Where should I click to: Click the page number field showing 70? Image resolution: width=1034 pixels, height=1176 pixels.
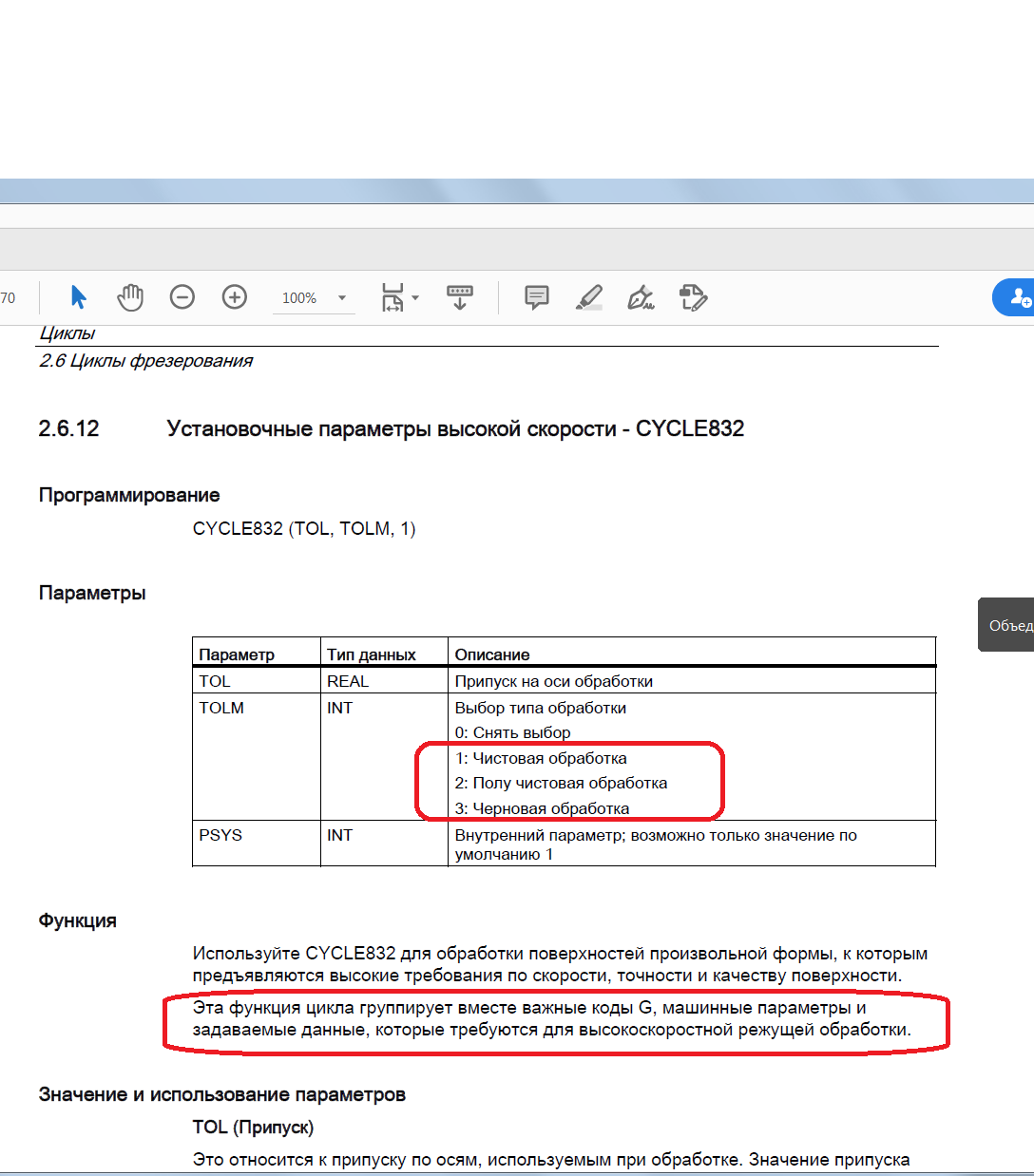tap(10, 298)
